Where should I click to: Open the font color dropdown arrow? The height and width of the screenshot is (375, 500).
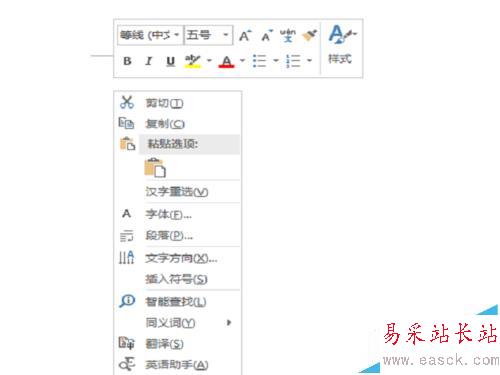242,61
